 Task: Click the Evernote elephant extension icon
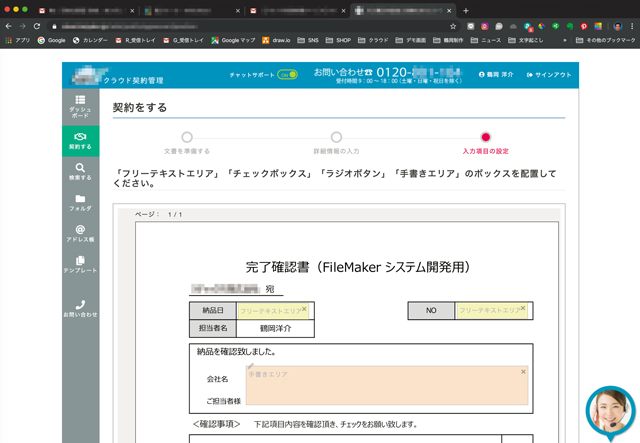point(570,26)
